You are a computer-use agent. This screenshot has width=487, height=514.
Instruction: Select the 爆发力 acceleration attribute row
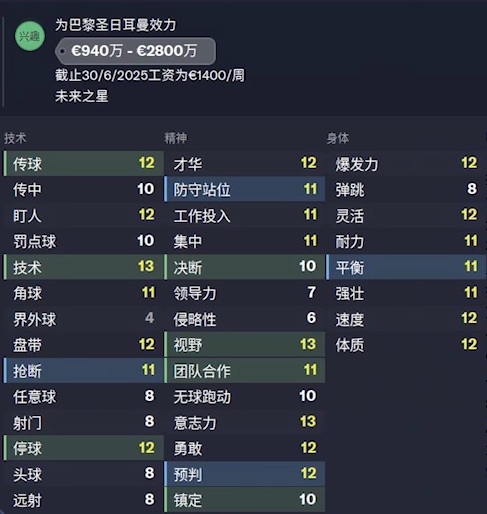tap(406, 163)
